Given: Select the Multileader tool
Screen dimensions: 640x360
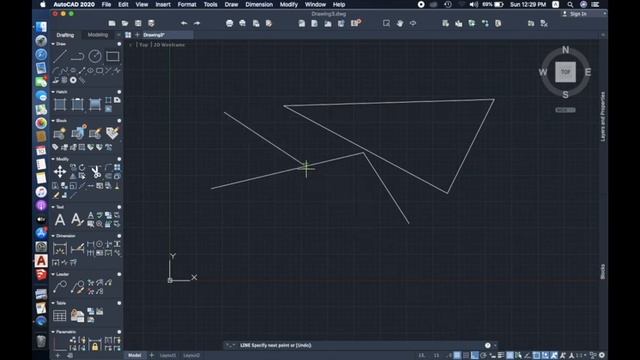Looking at the screenshot, I should [x=60, y=287].
